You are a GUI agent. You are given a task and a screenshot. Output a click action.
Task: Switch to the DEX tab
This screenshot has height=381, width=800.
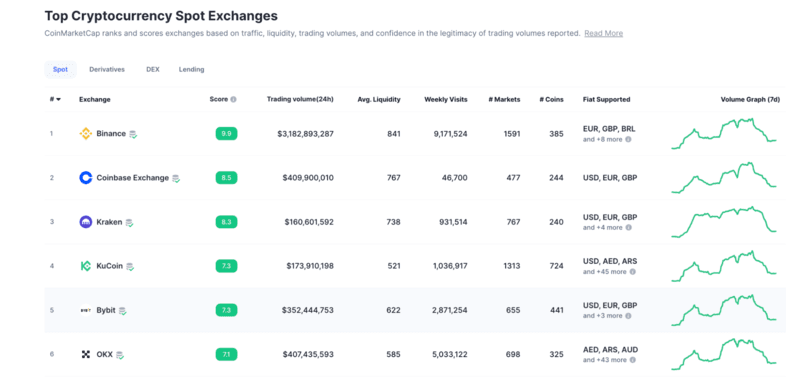[153, 69]
